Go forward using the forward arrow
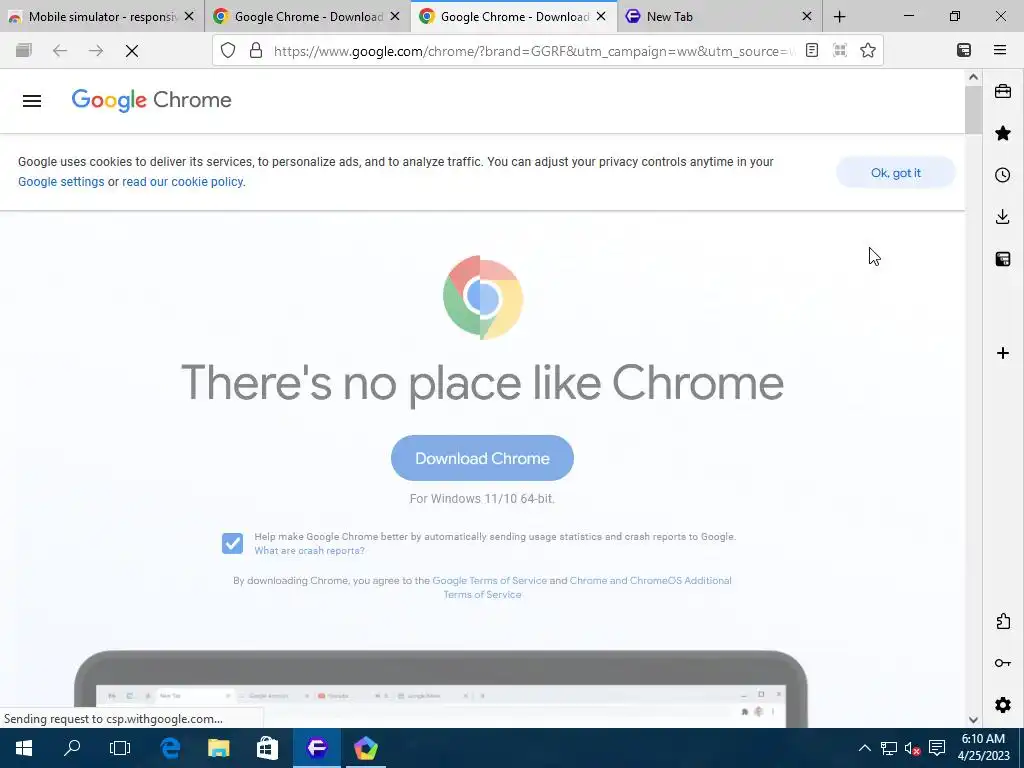This screenshot has width=1024, height=768. click(95, 50)
